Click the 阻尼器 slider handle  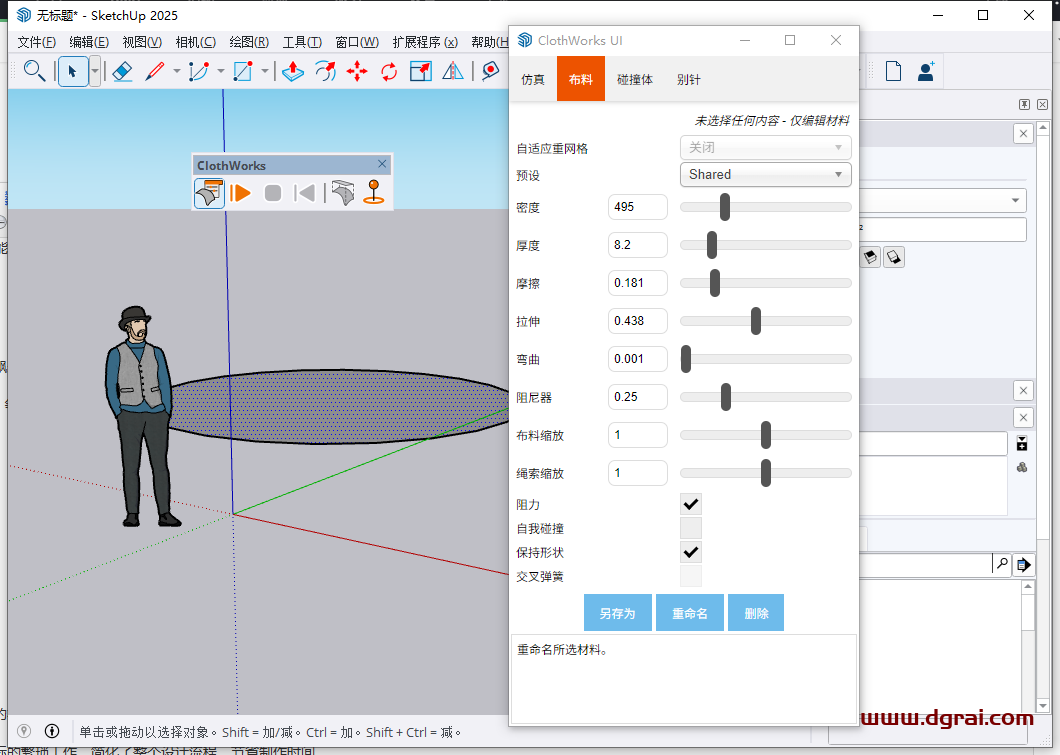[726, 397]
